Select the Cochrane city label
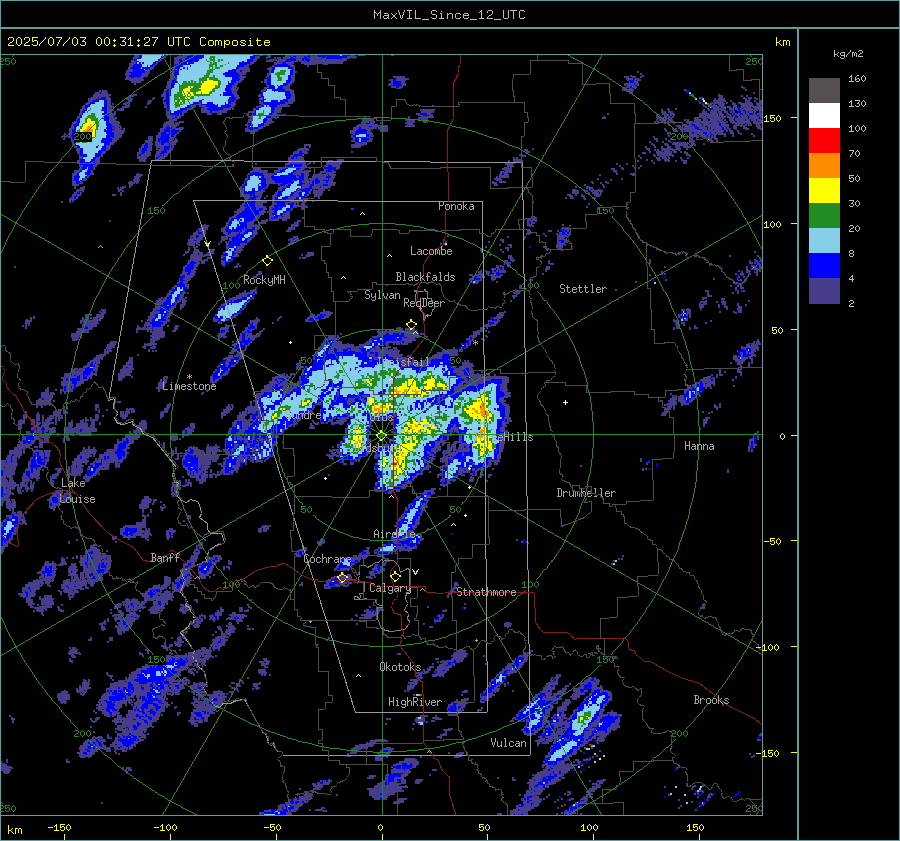This screenshot has width=900, height=841. pos(327,559)
